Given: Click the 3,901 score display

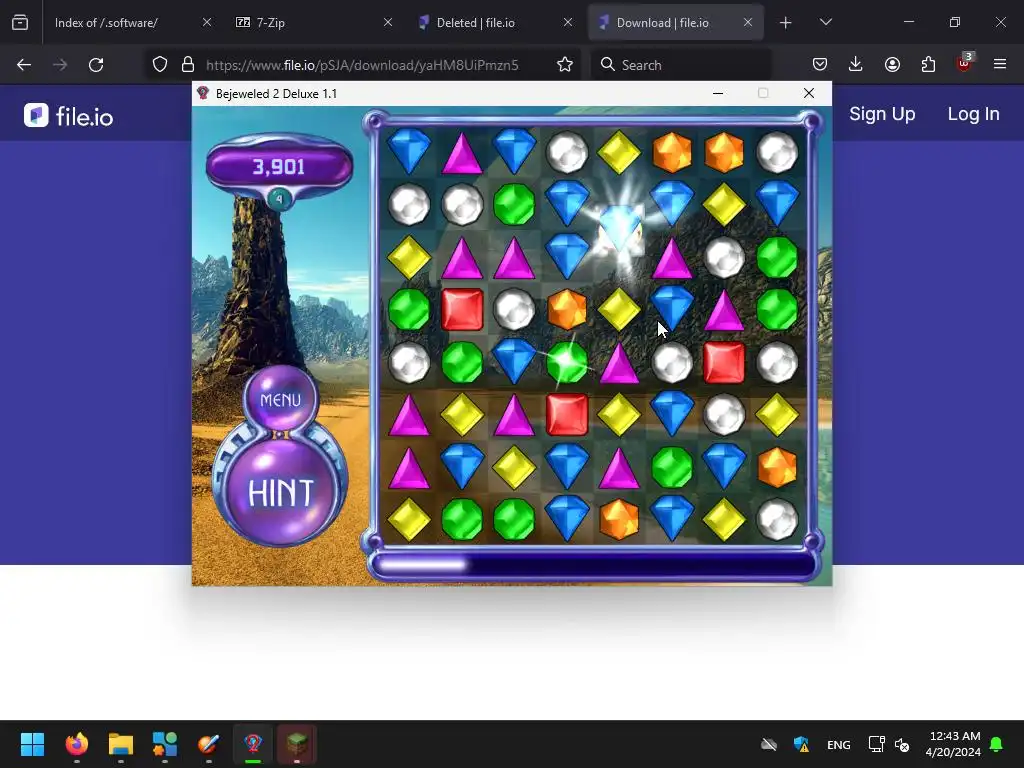Looking at the screenshot, I should [280, 167].
